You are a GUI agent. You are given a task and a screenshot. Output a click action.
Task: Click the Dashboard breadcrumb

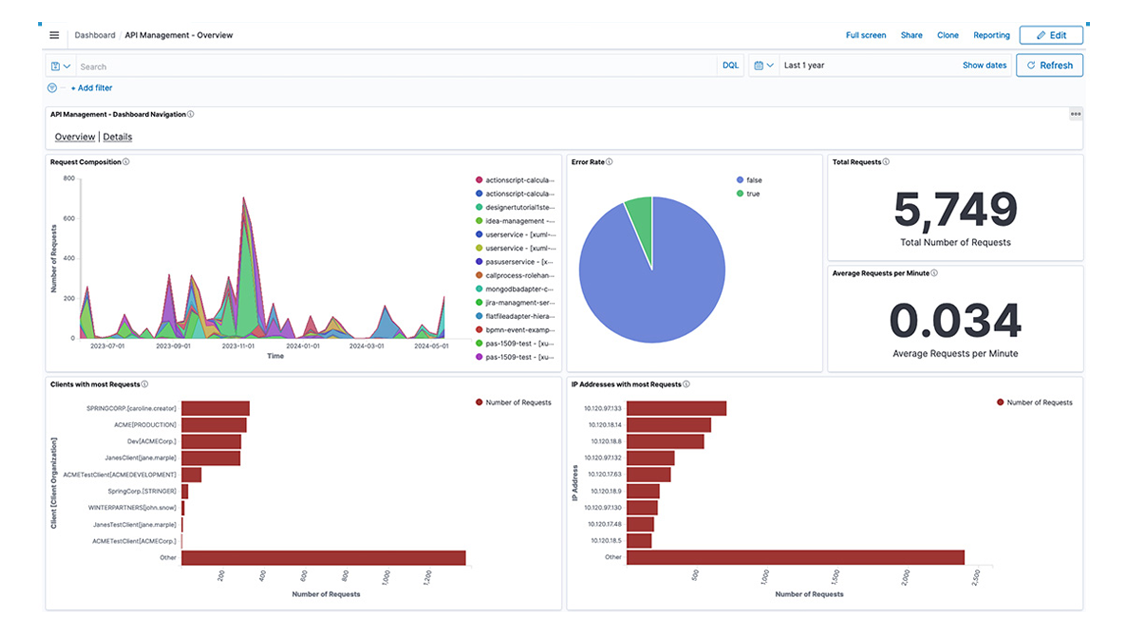point(94,34)
